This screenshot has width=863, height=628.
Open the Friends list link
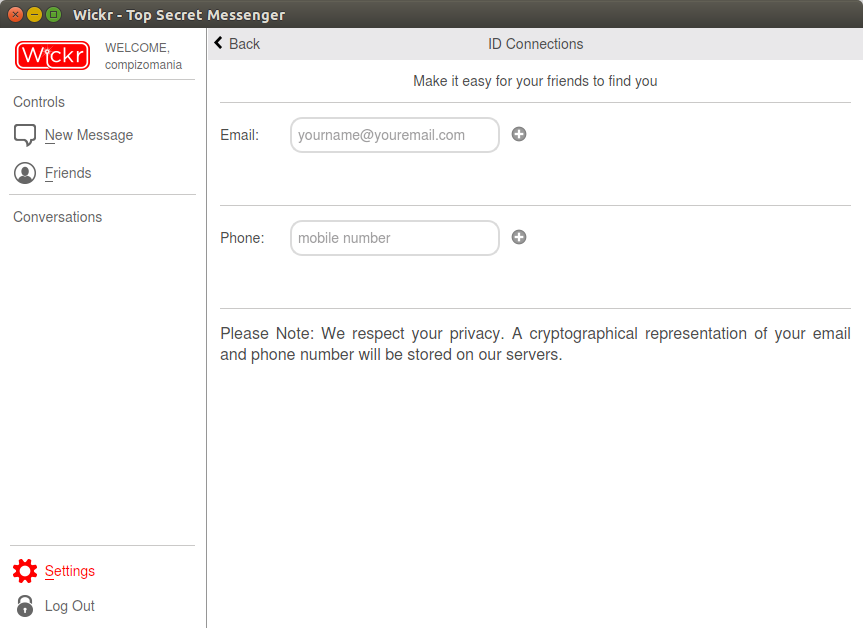pos(68,173)
